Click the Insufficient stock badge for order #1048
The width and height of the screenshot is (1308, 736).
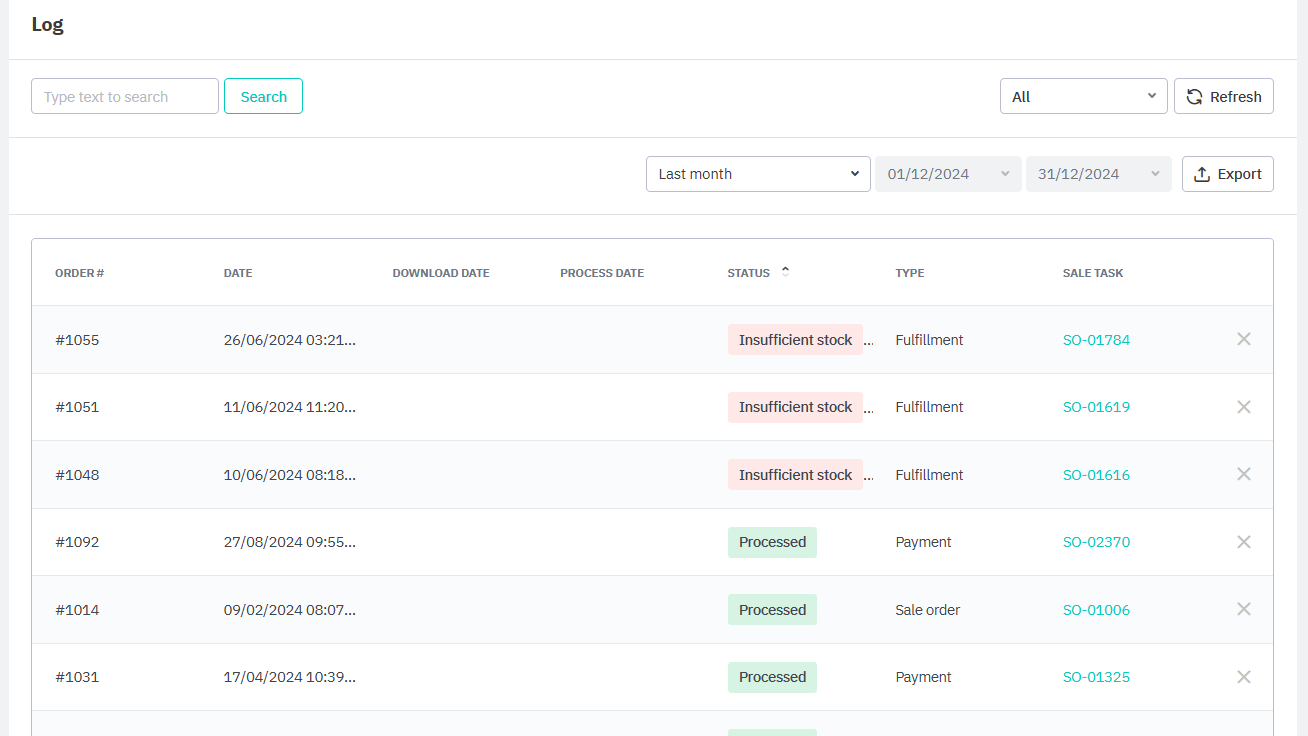coord(795,475)
